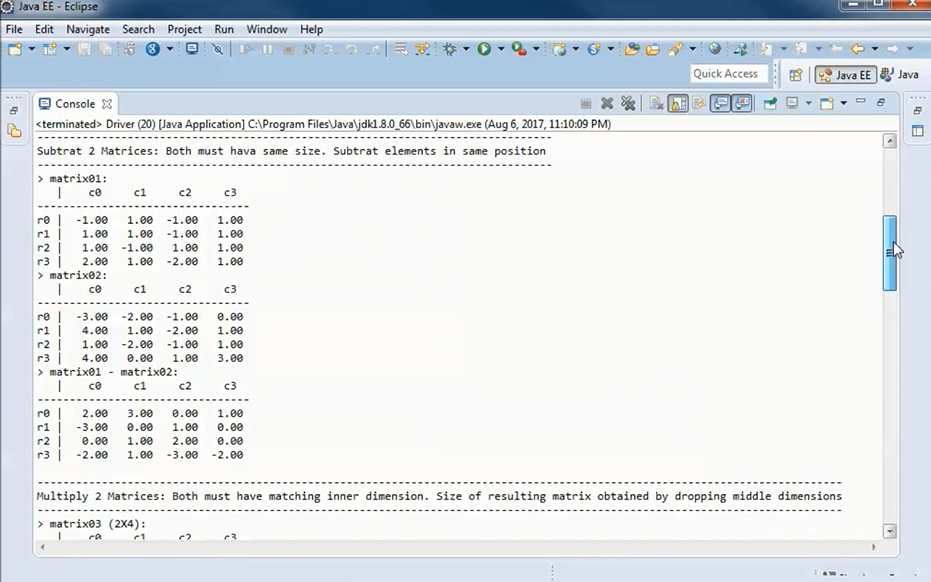931x582 pixels.
Task: Open the Project menu
Action: 184,29
